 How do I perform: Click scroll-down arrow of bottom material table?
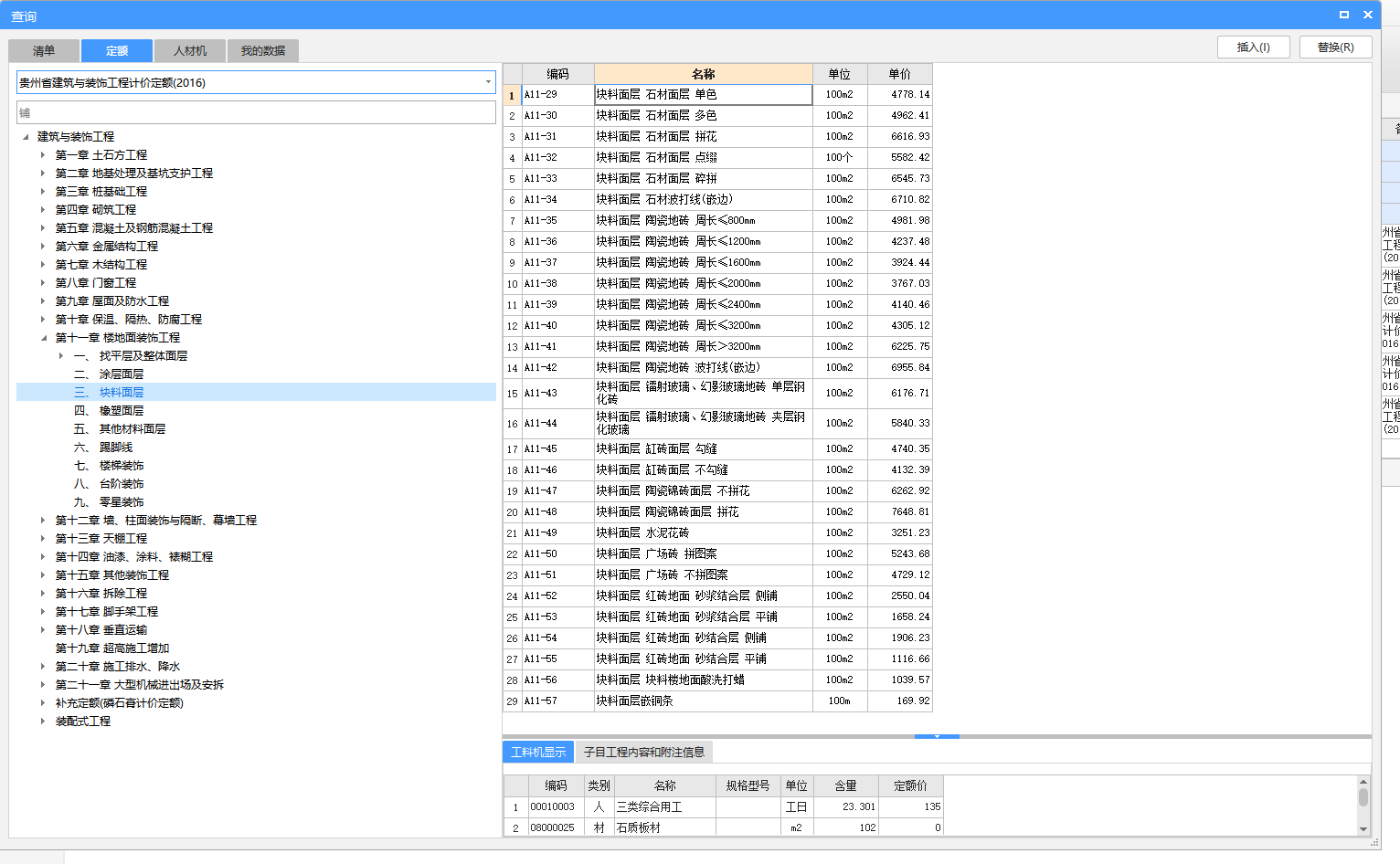coord(1363,829)
